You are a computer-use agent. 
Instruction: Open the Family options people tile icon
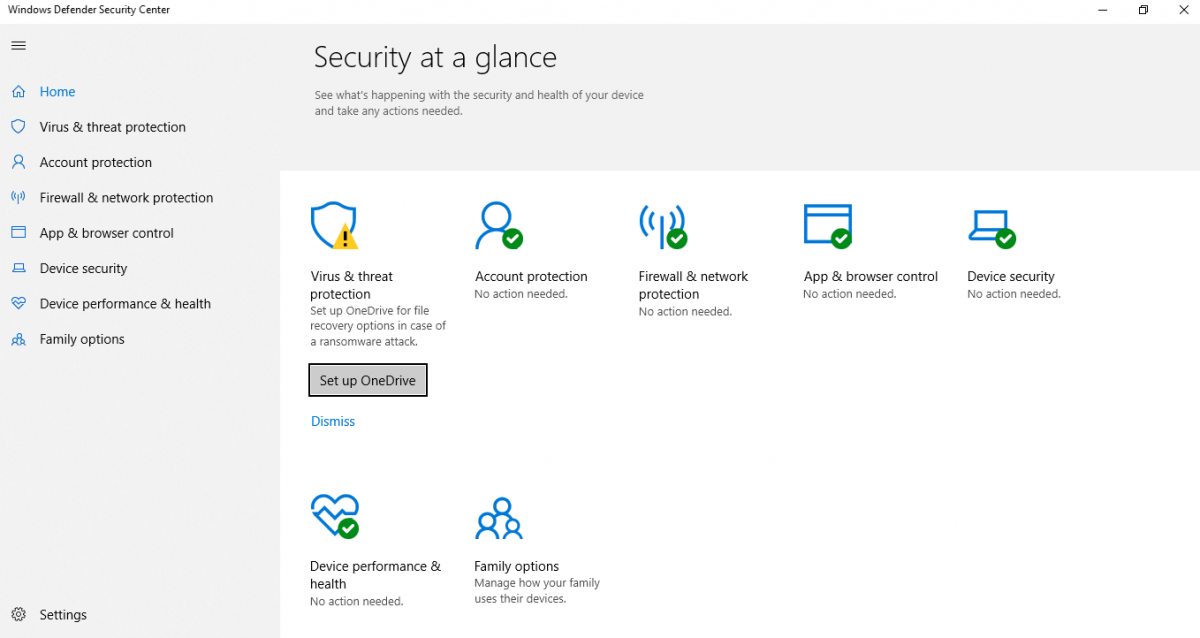499,518
